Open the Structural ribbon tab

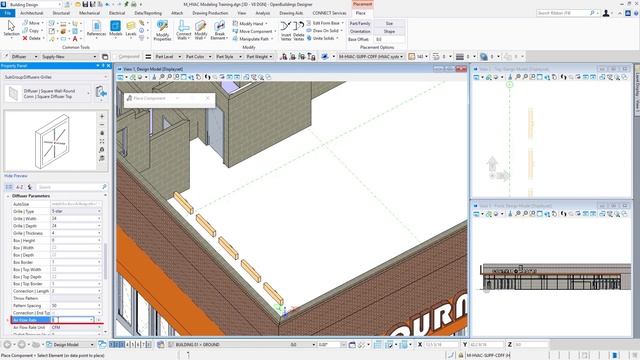point(61,13)
